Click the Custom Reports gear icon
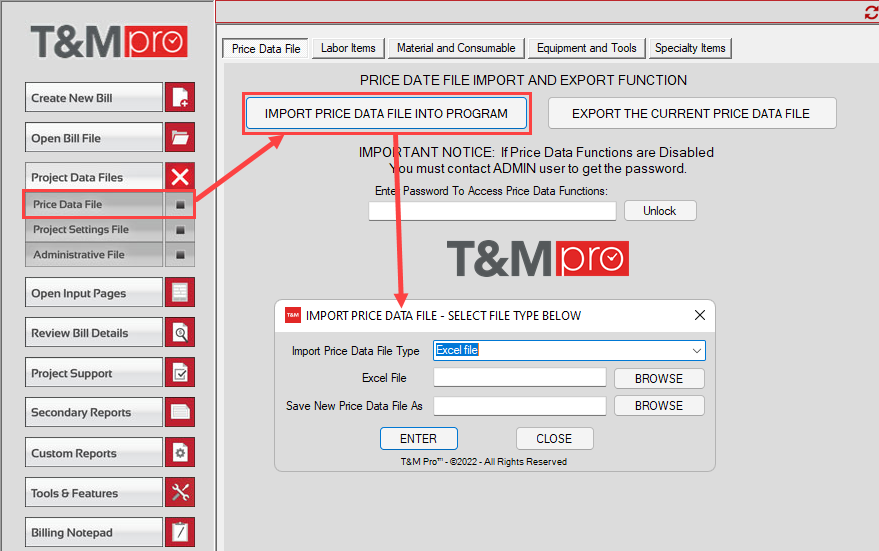 (180, 452)
